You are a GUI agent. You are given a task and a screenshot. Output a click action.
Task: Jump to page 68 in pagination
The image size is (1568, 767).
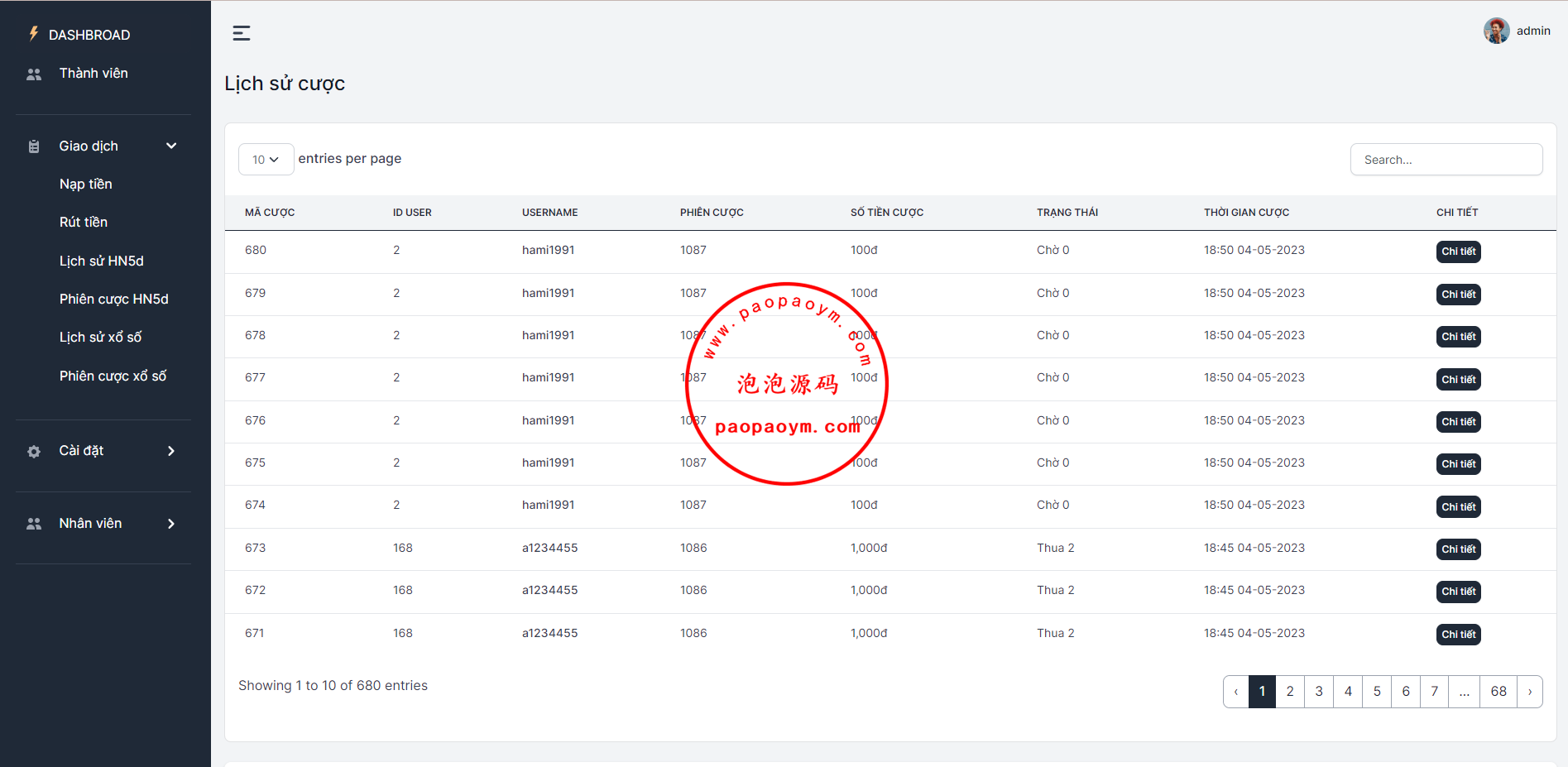(x=1498, y=692)
